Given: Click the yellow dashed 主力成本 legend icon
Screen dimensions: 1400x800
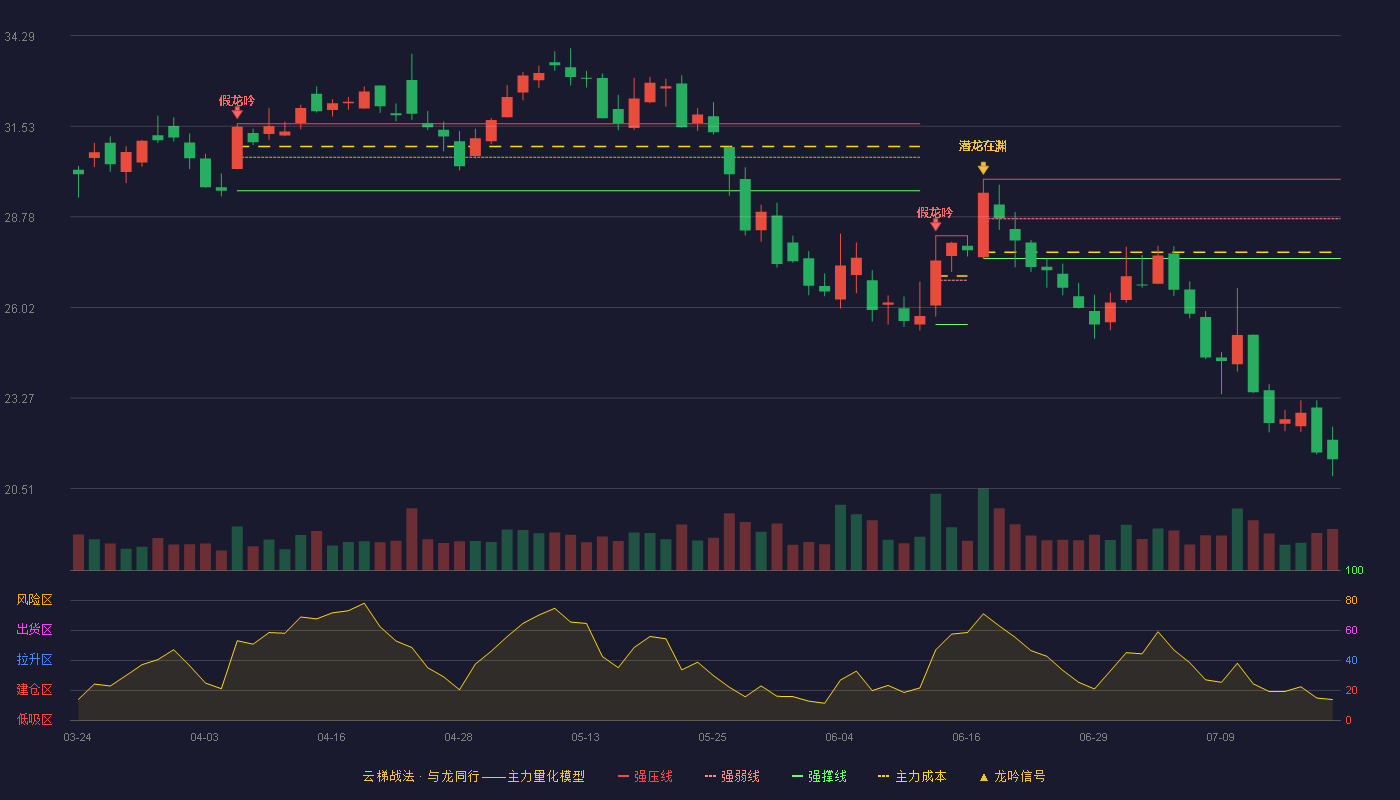Looking at the screenshot, I should [x=883, y=777].
